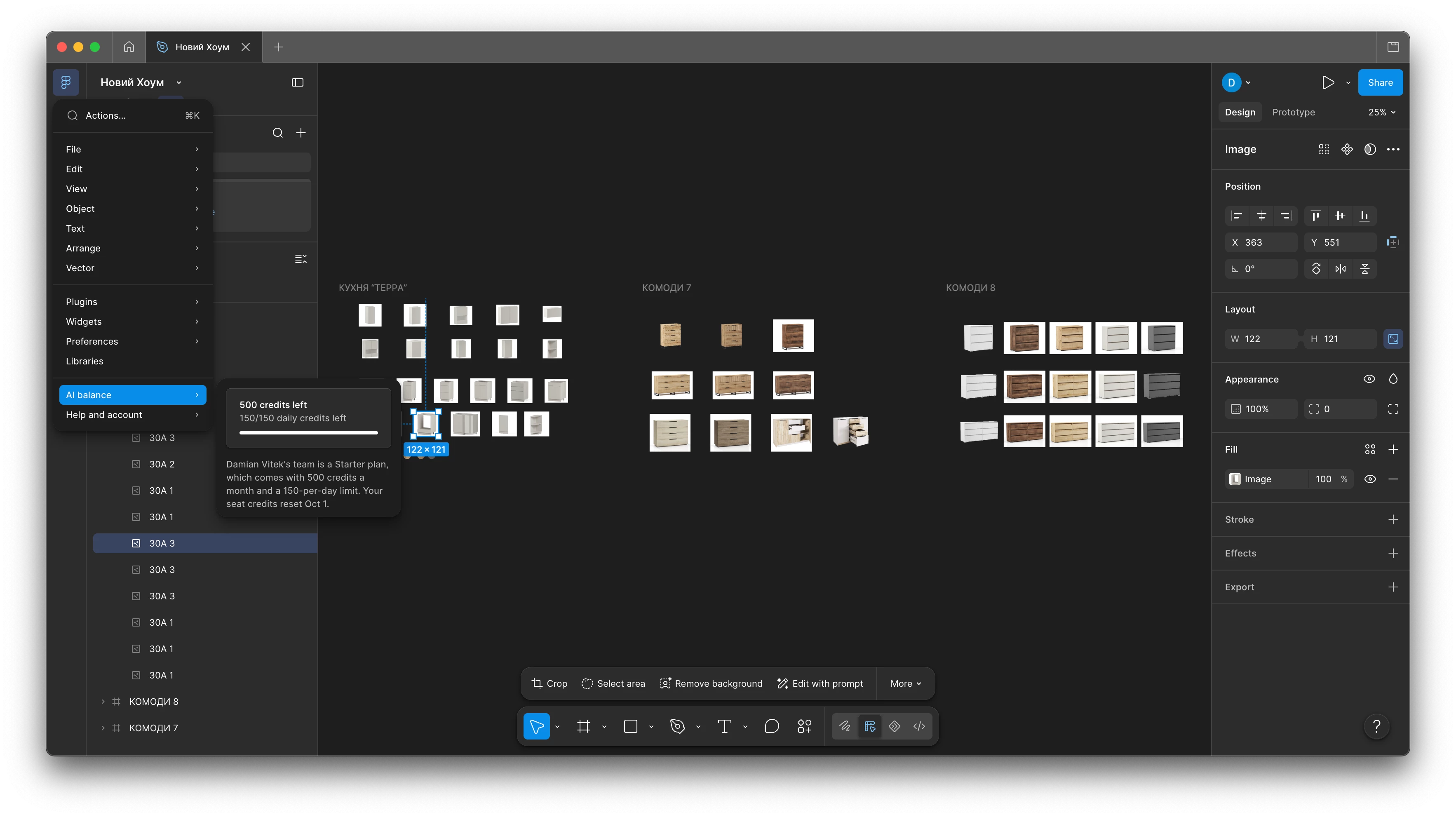This screenshot has height=817, width=1456.
Task: Toggle the sidebar panel layout icon
Action: (297, 82)
